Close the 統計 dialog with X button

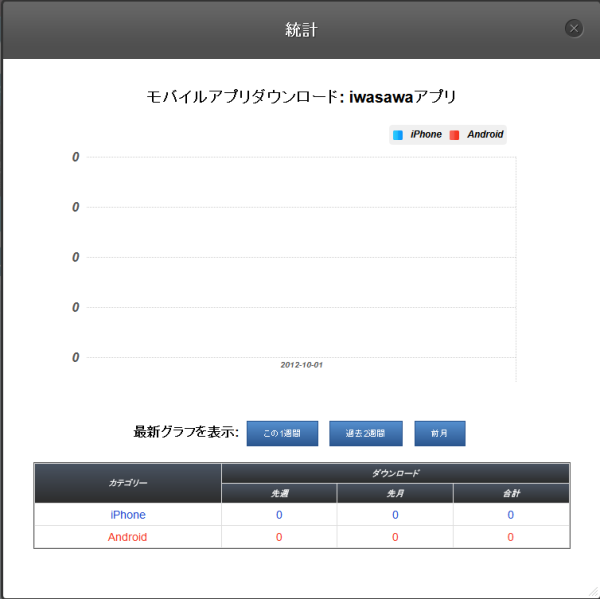pos(574,28)
